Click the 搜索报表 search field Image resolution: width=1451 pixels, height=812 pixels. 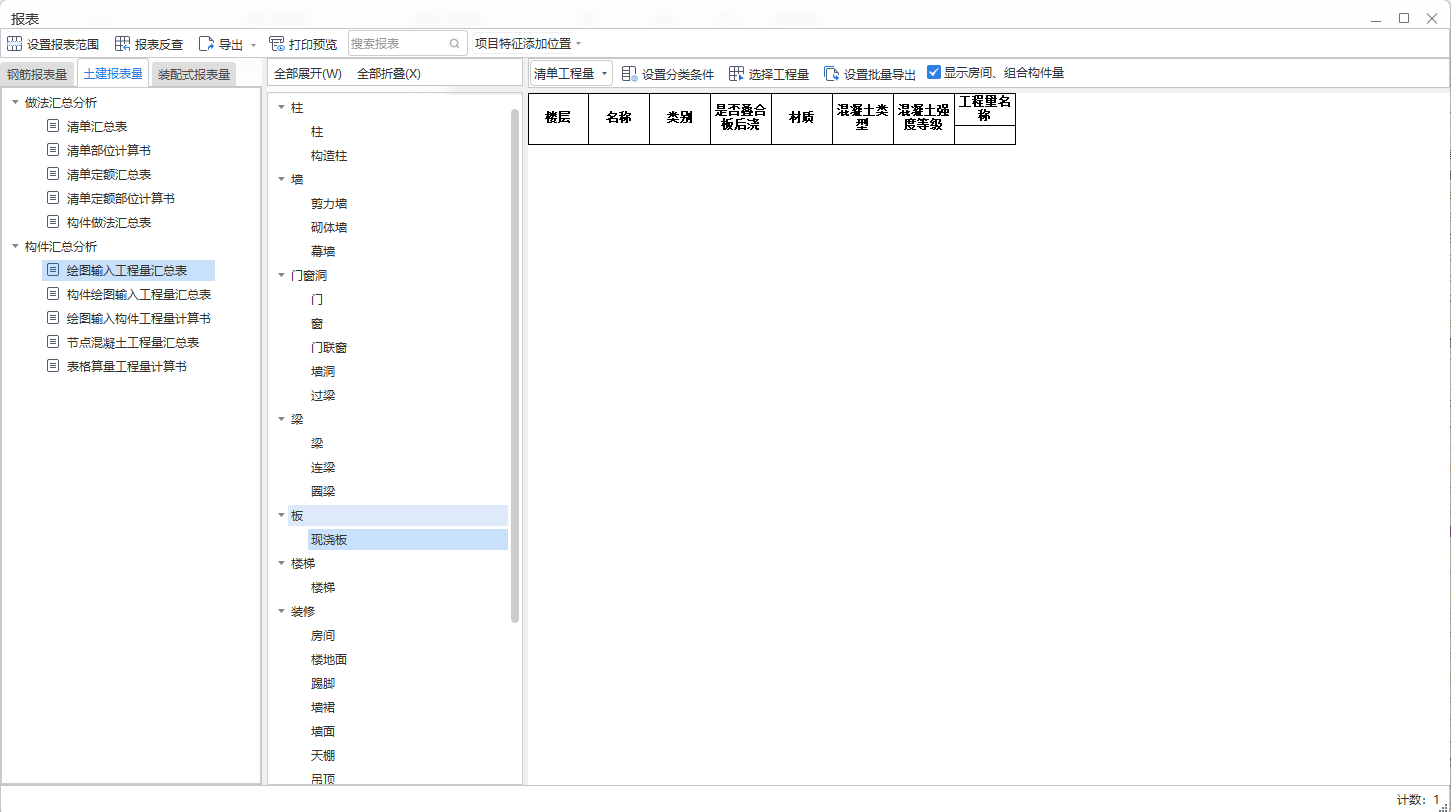pyautogui.click(x=407, y=44)
